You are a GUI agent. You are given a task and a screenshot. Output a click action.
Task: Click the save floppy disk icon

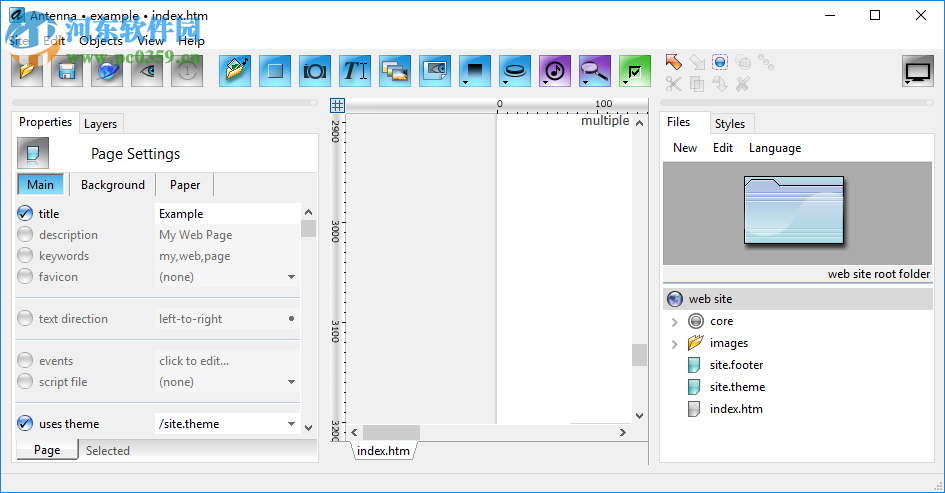67,71
